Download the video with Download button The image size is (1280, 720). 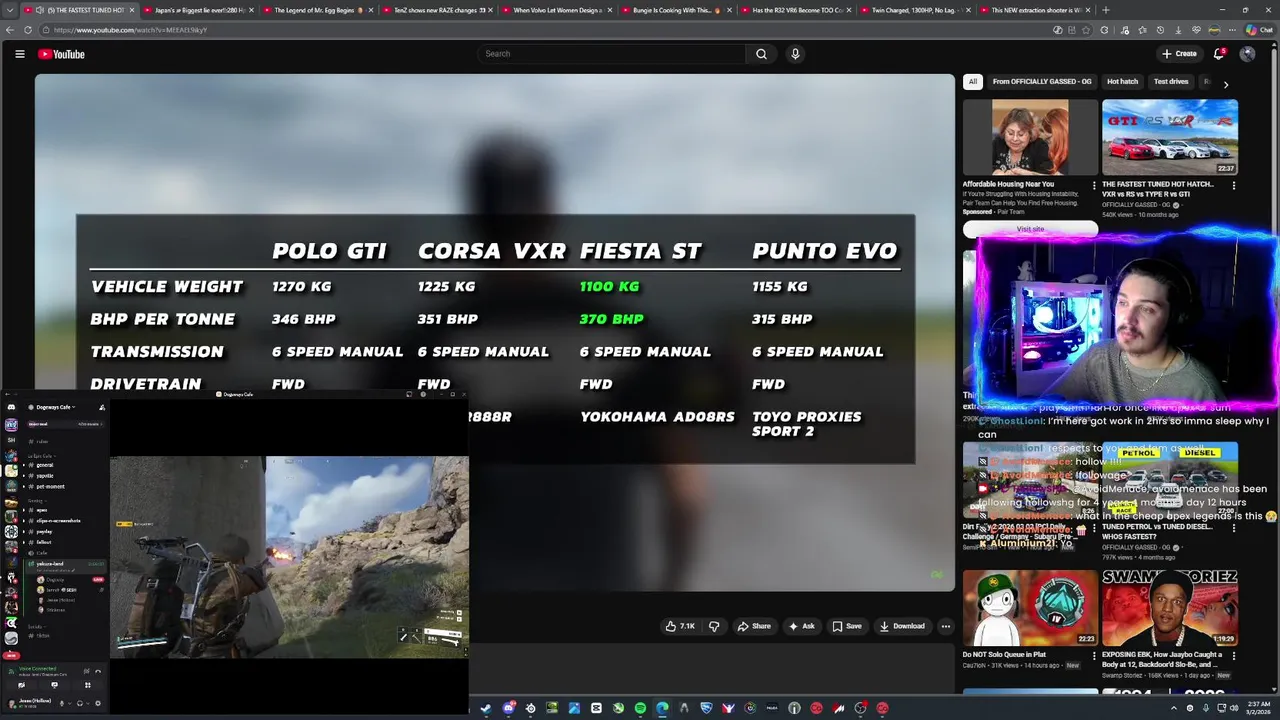pos(902,626)
